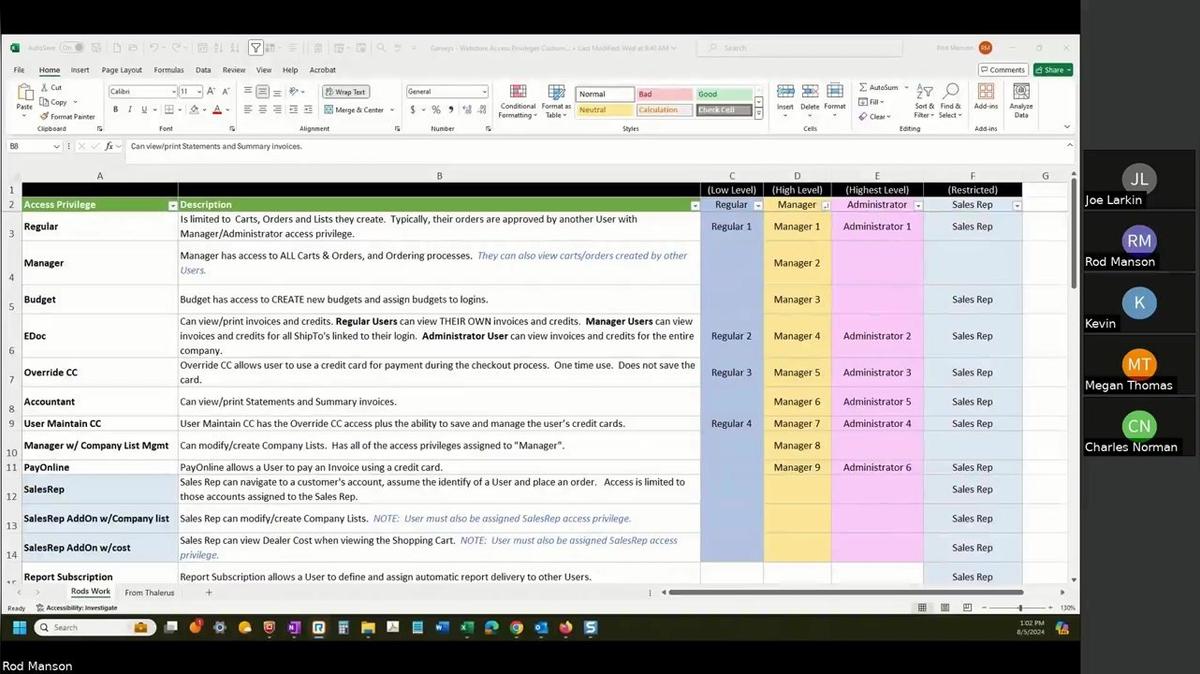Click the AutoSum sigma icon
The width and height of the screenshot is (1200, 674).
(863, 88)
